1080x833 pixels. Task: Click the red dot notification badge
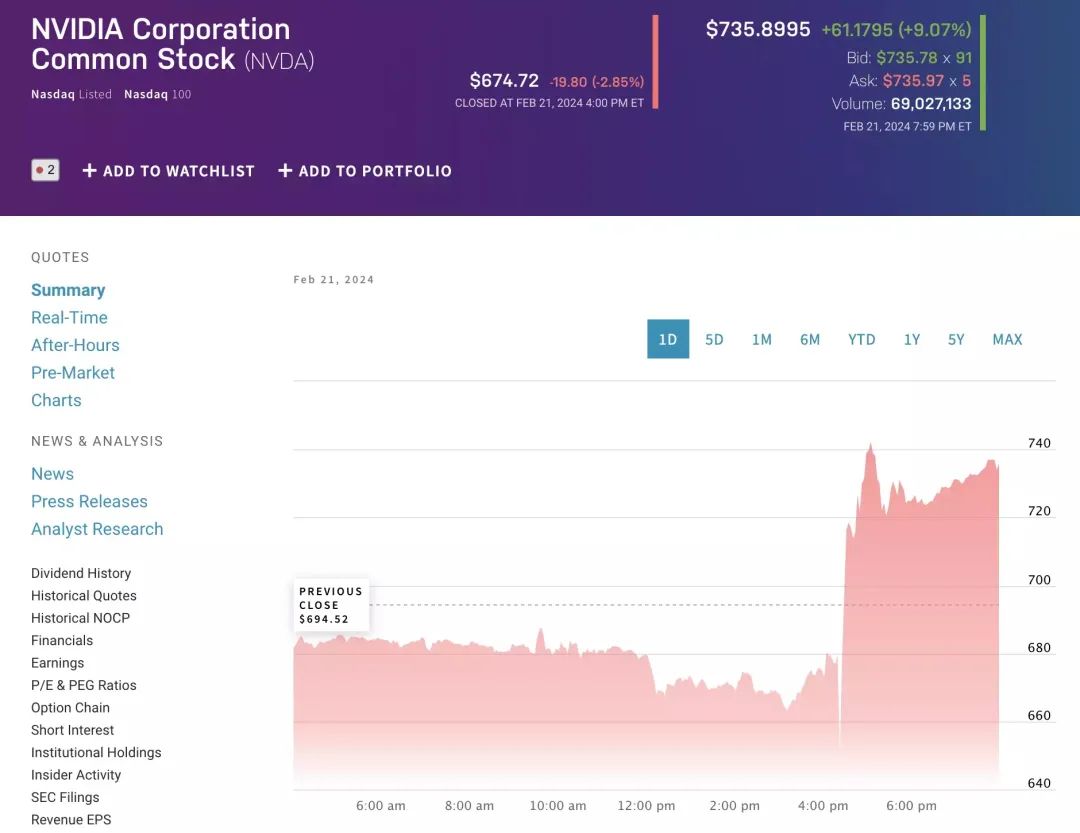[x=45, y=170]
